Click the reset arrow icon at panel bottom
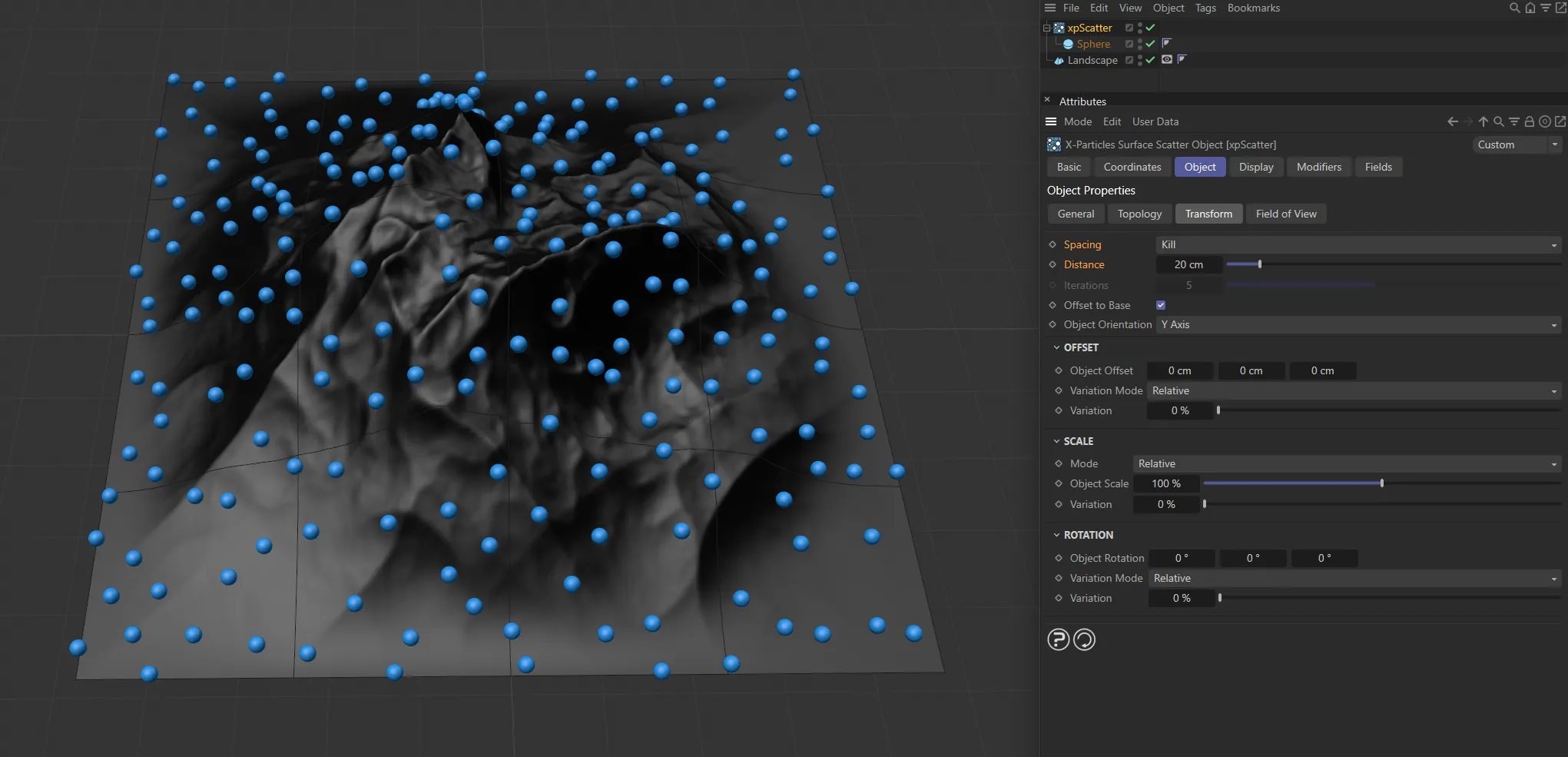 click(x=1084, y=639)
